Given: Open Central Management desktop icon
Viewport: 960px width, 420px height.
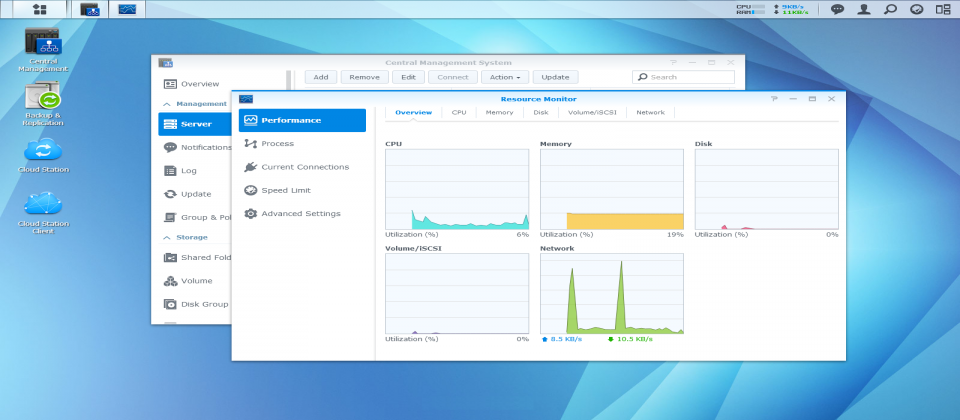Looking at the screenshot, I should (42, 45).
